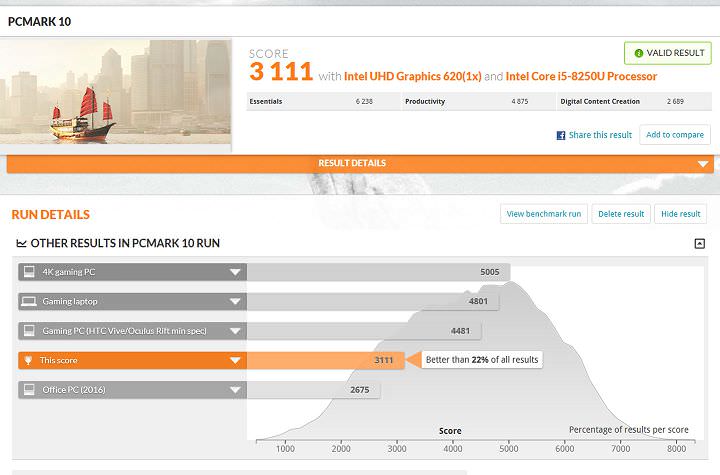720x475 pixels.
Task: Expand the Result Details orange bar
Action: tap(703, 164)
